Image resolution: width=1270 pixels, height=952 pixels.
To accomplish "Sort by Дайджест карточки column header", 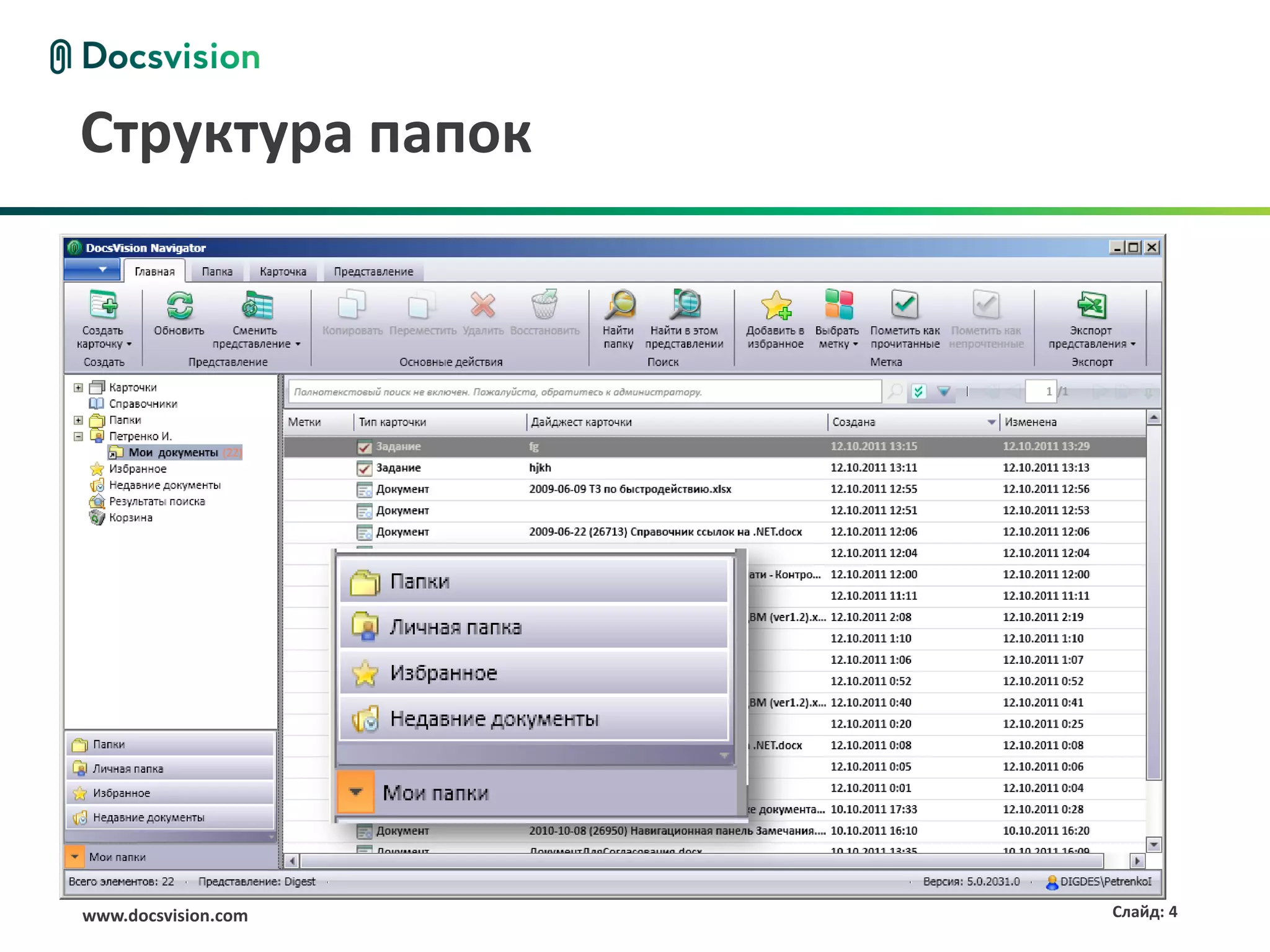I will (x=677, y=422).
